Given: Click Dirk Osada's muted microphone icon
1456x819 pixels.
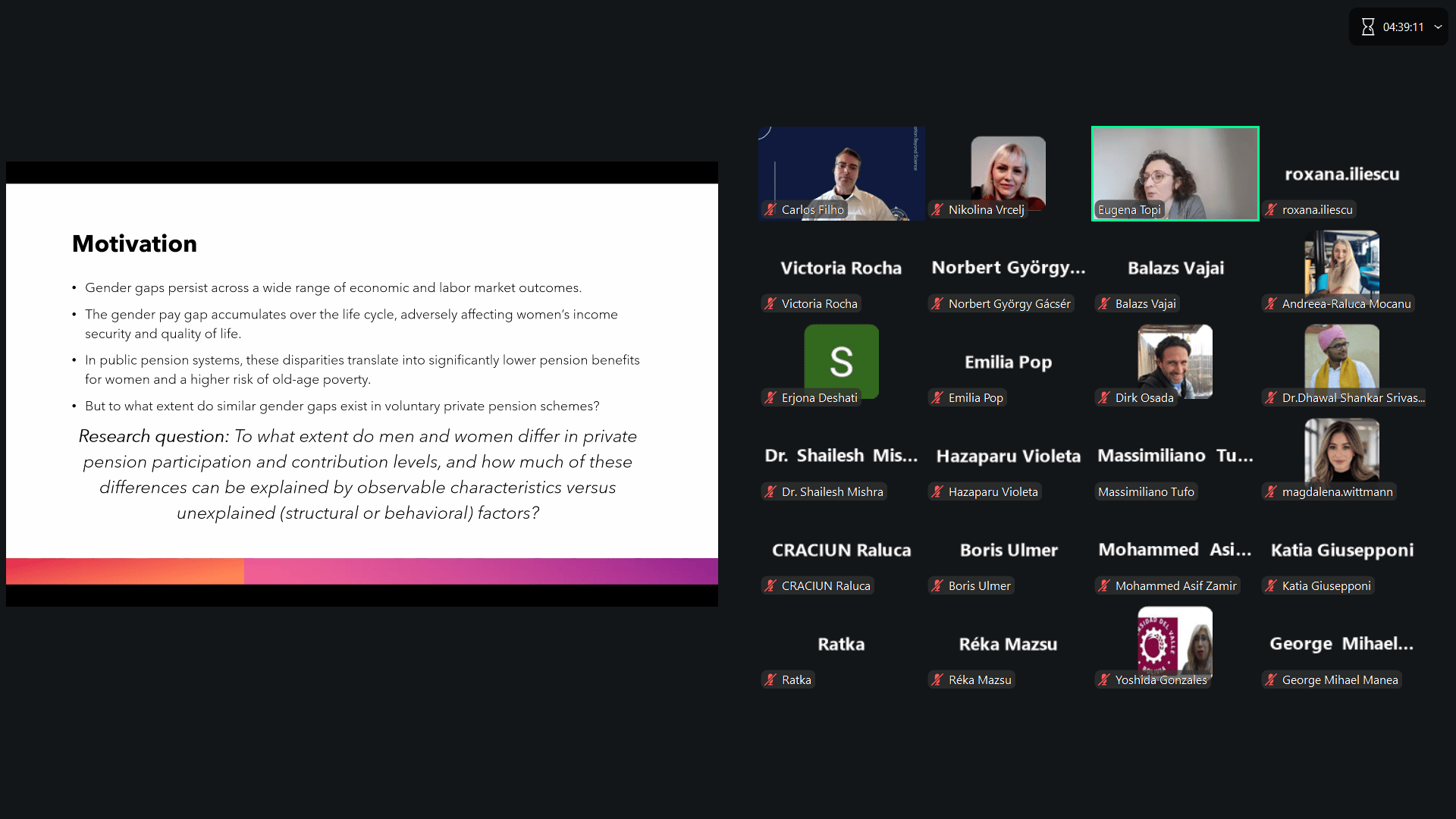Looking at the screenshot, I should point(1104,398).
